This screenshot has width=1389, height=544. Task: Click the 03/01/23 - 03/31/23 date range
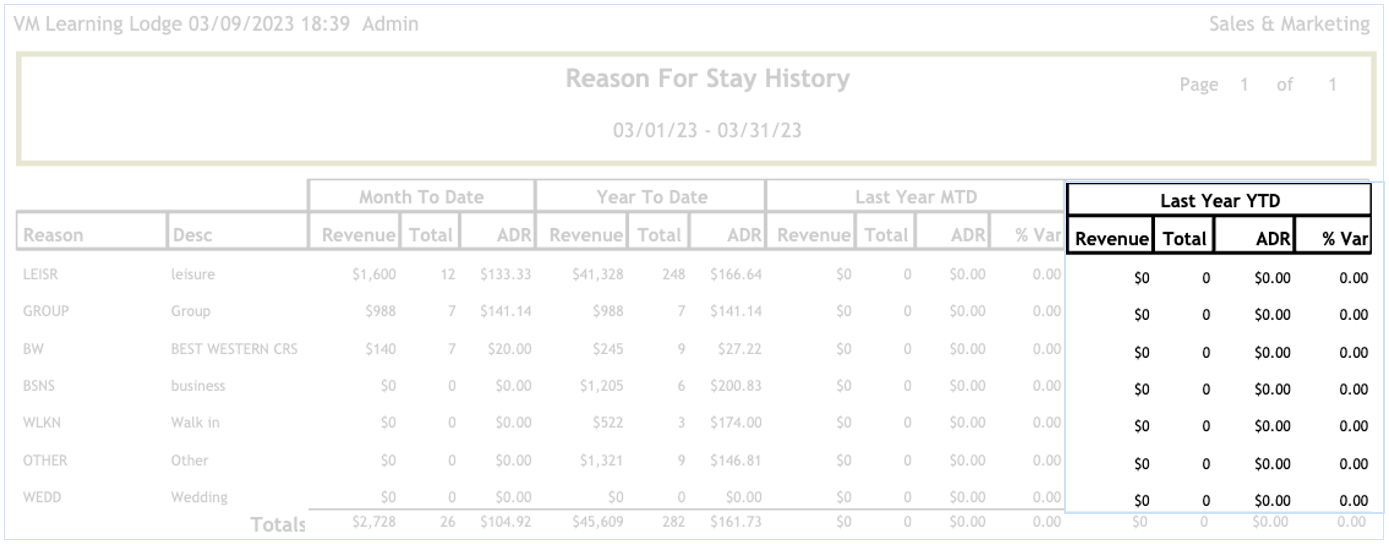point(707,130)
